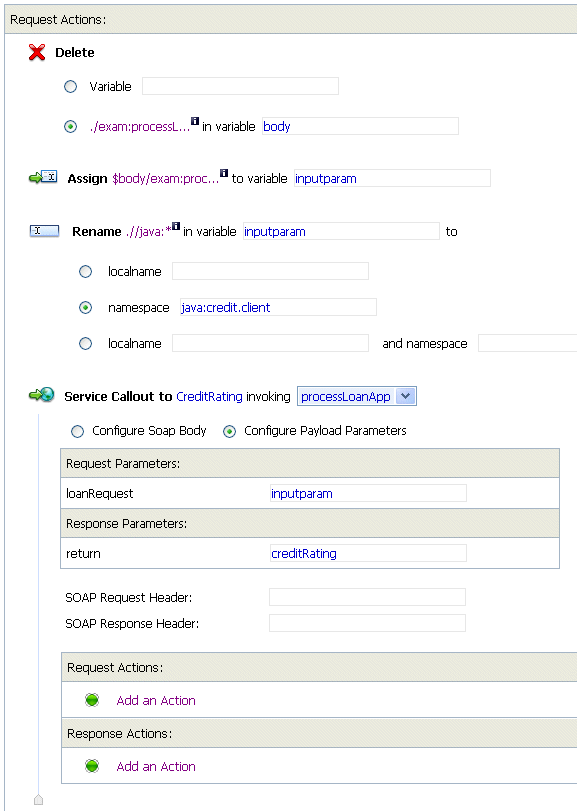
Task: Click the Response Parameters: header row
Action: coord(310,523)
